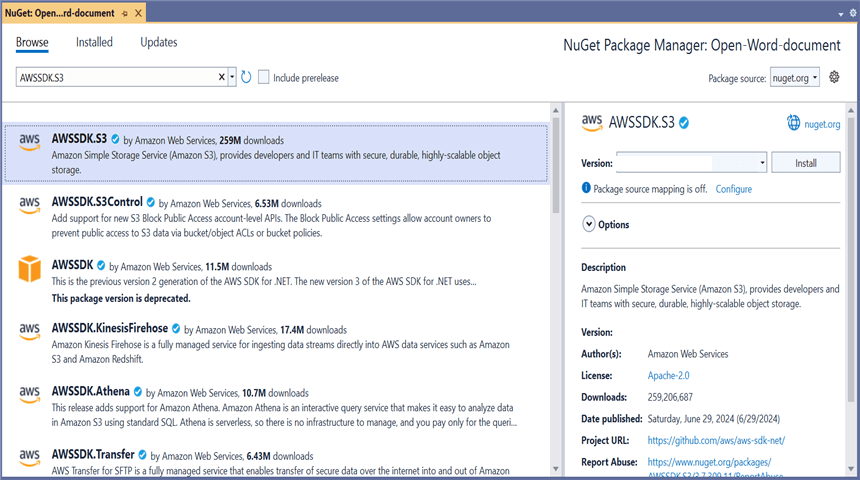Viewport: 860px width, 480px height.
Task: Click the package list scrollbar thumb
Action: (x=556, y=166)
